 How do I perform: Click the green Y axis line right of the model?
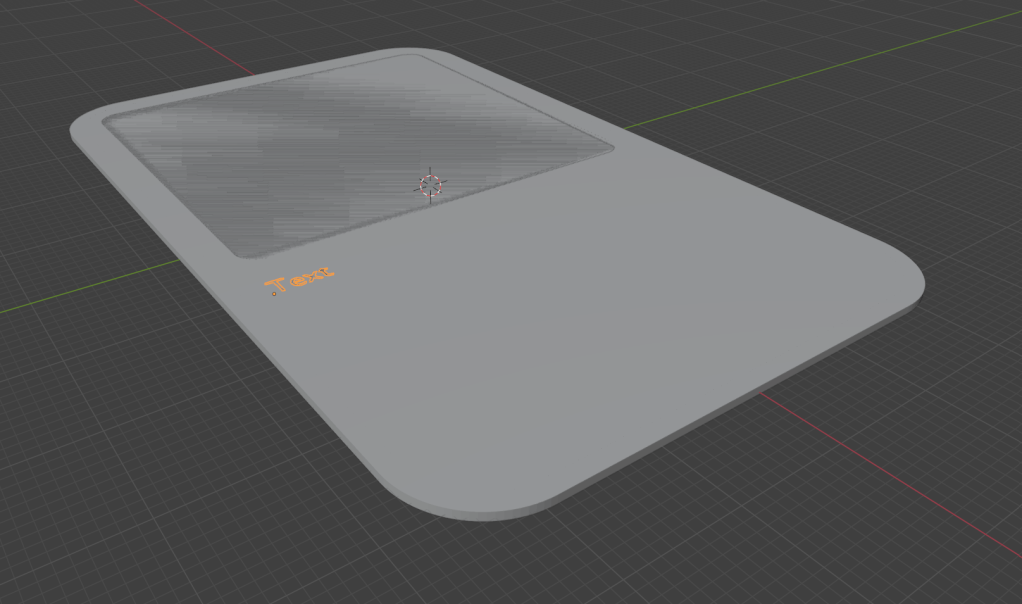click(800, 72)
